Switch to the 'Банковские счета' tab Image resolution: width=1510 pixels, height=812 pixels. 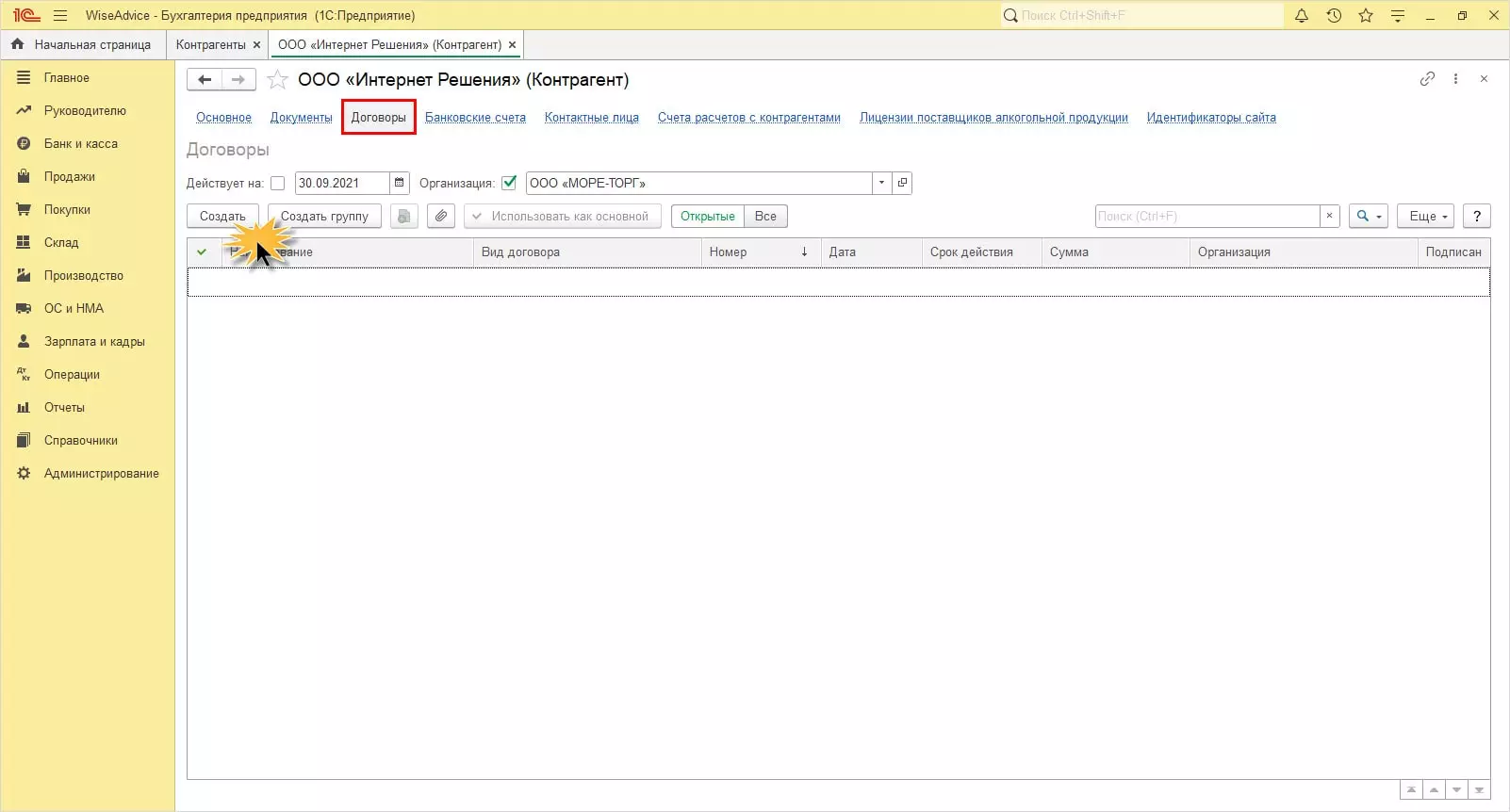475,118
